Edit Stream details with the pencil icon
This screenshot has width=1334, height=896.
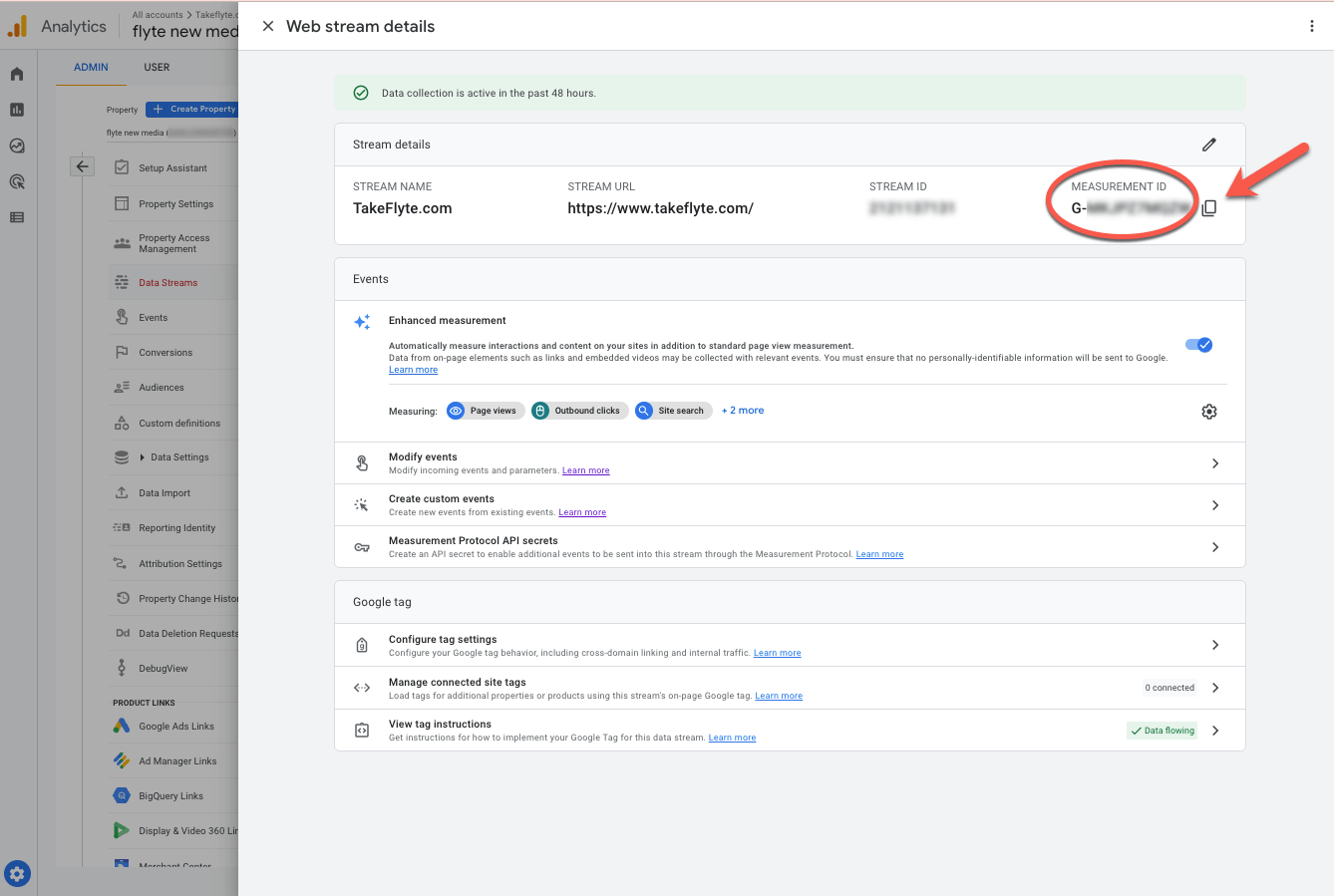(1208, 145)
